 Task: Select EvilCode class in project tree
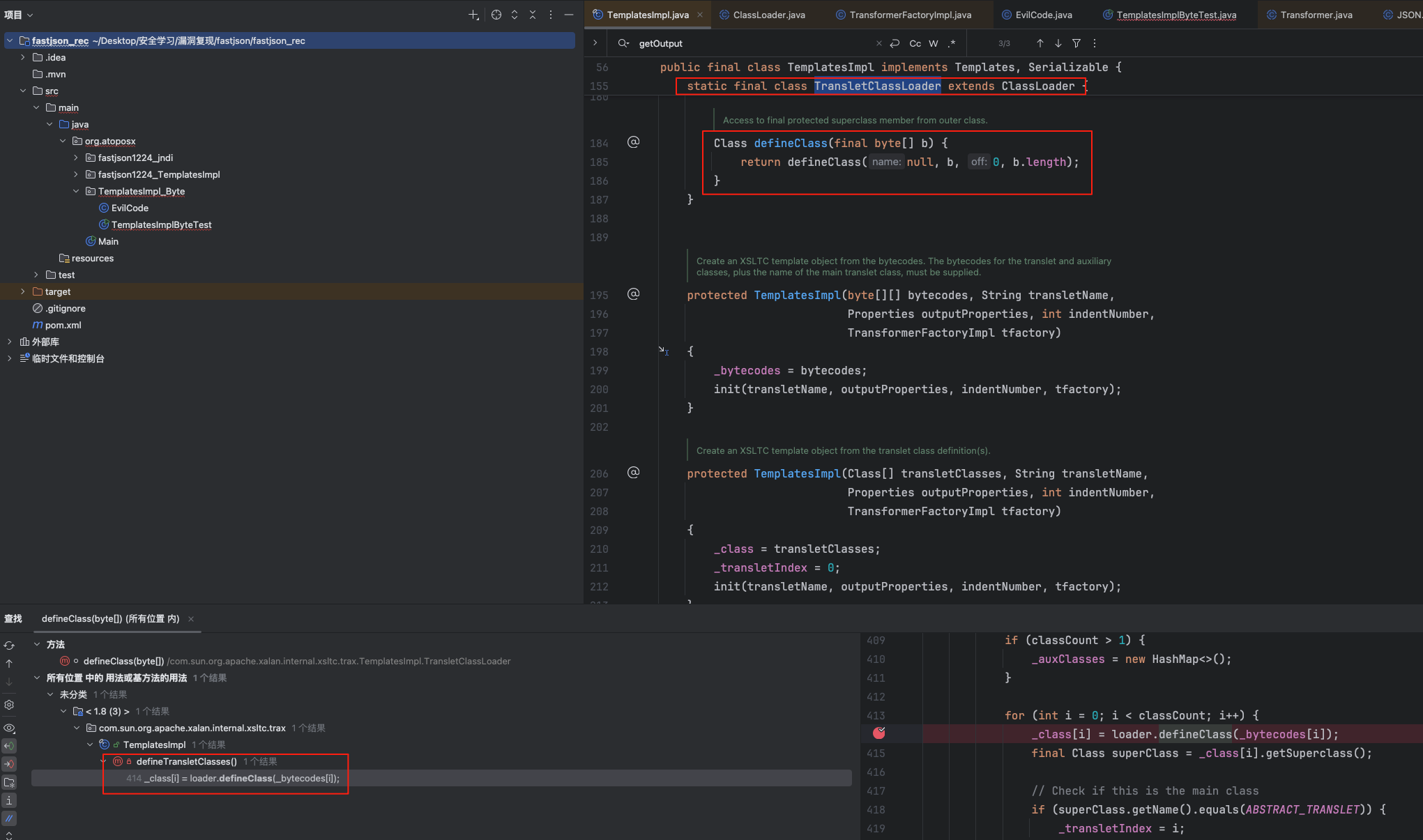[123, 208]
